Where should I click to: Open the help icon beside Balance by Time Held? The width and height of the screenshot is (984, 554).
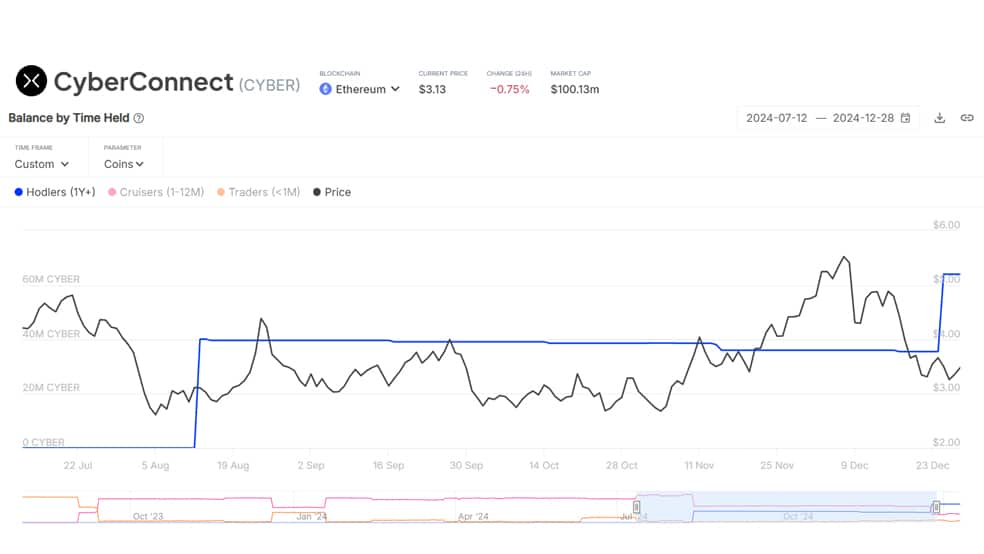click(139, 118)
